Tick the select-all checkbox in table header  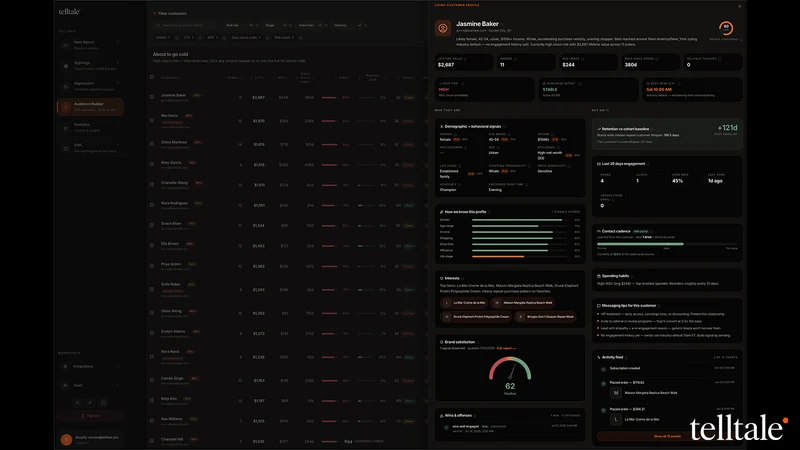pyautogui.click(x=152, y=77)
